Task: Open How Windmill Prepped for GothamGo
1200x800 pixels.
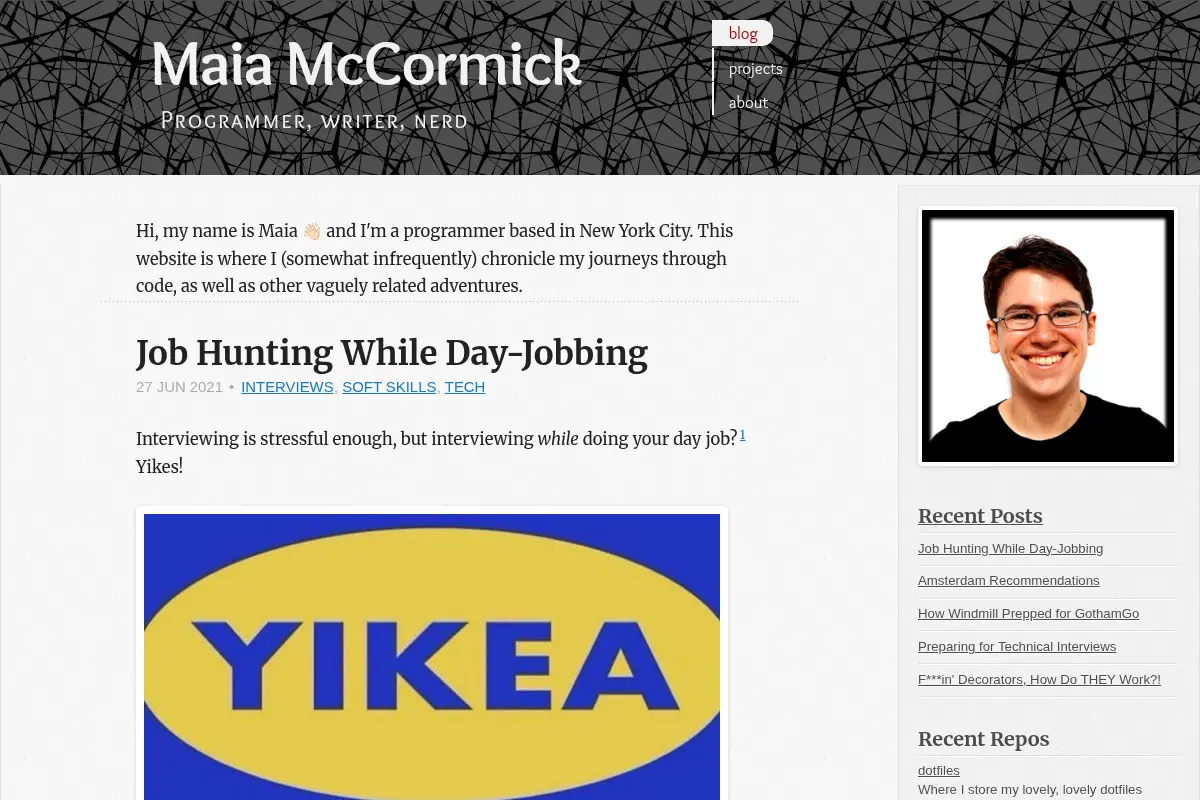Action: click(1028, 614)
